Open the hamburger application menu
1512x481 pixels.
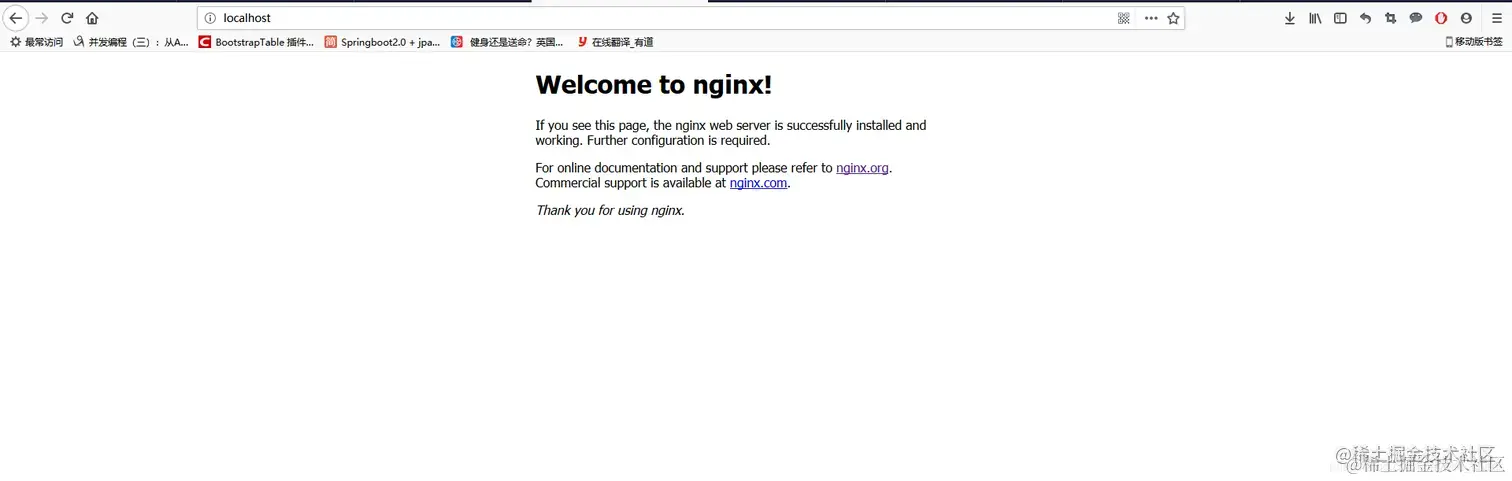[x=1497, y=18]
